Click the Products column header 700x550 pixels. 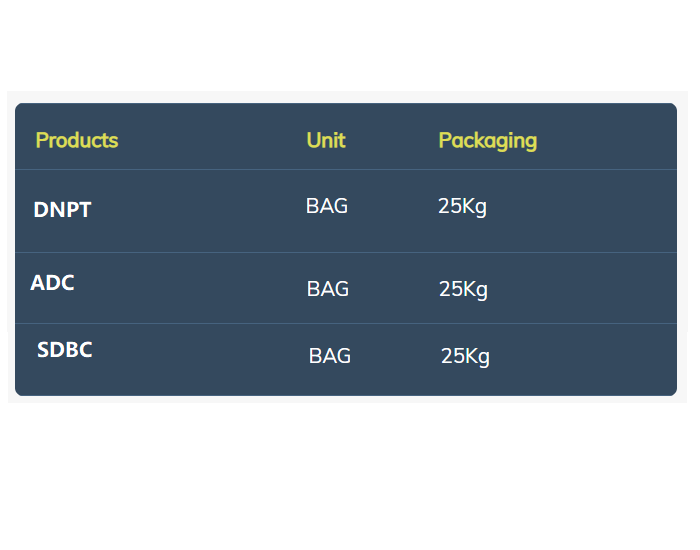pyautogui.click(x=77, y=140)
